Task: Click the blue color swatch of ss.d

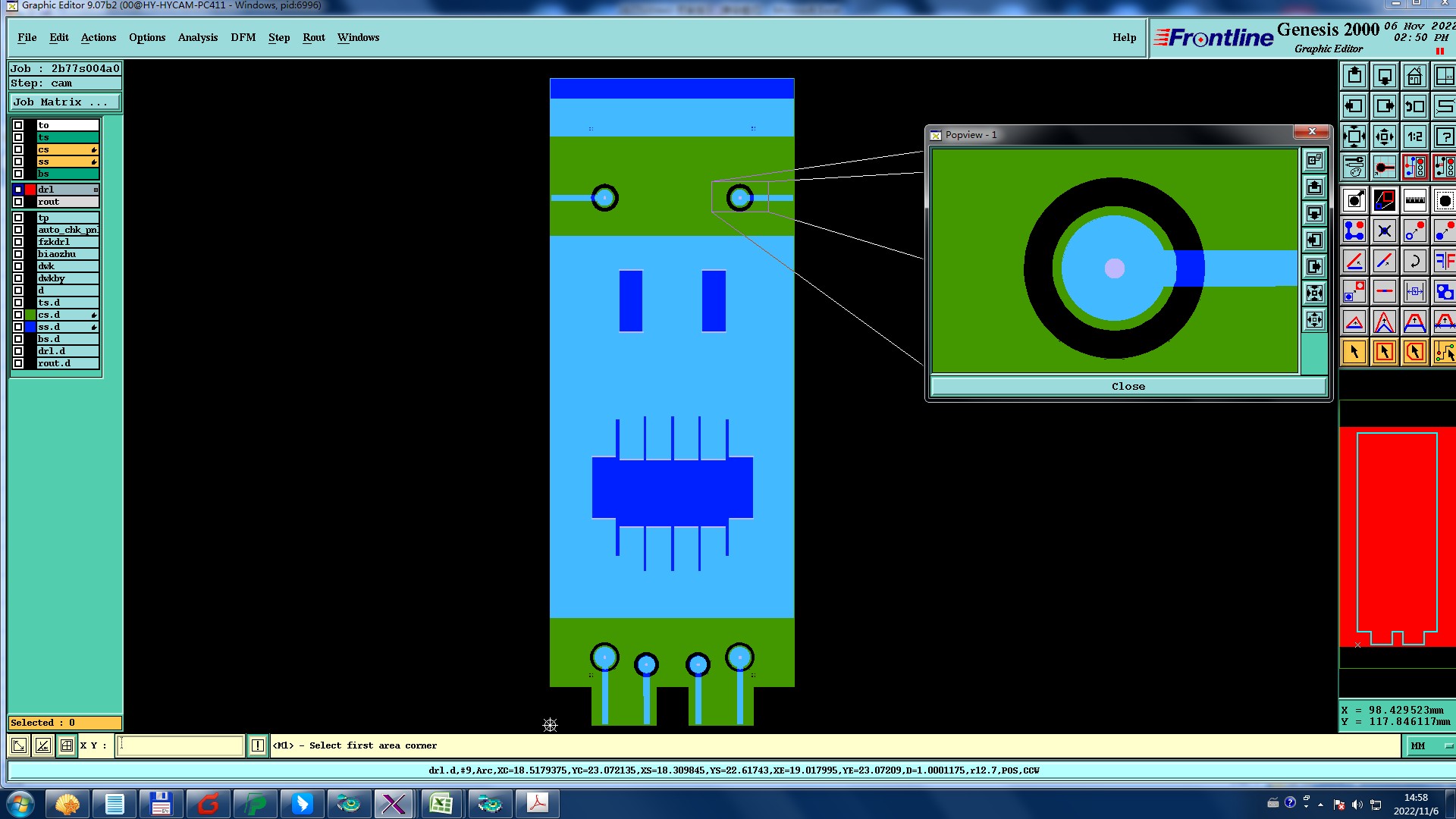Action: pyautogui.click(x=30, y=327)
